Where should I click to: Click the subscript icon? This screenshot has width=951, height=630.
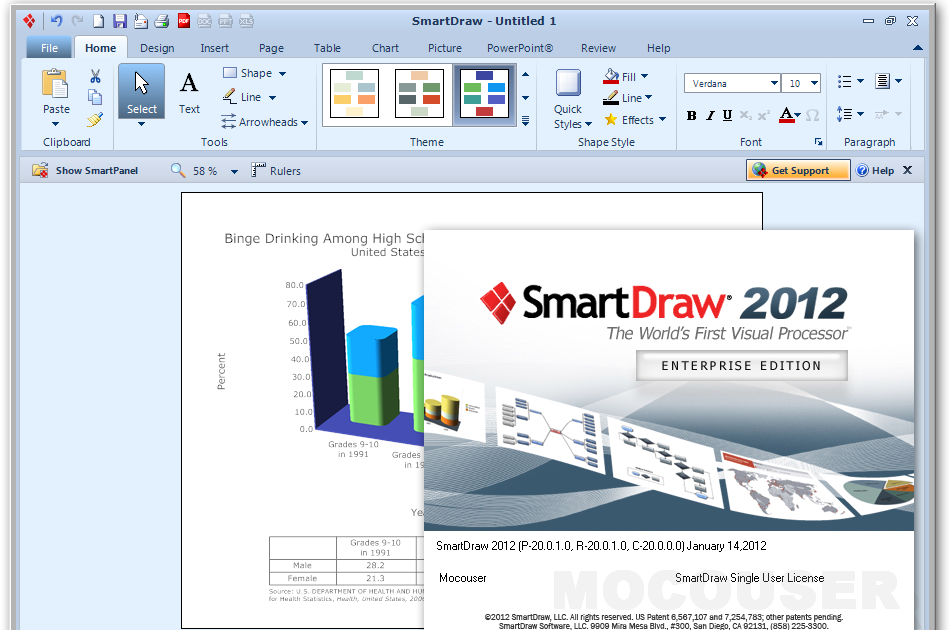pyautogui.click(x=746, y=115)
